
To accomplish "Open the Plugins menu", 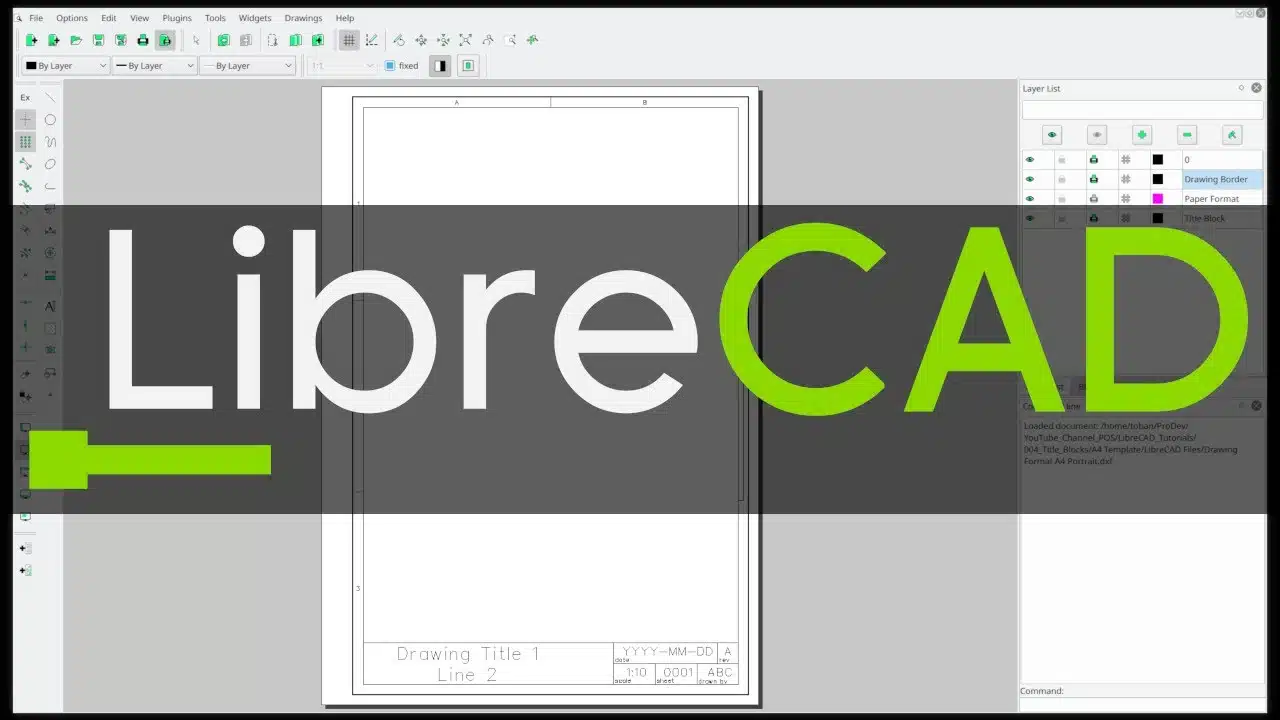I will pyautogui.click(x=176, y=17).
